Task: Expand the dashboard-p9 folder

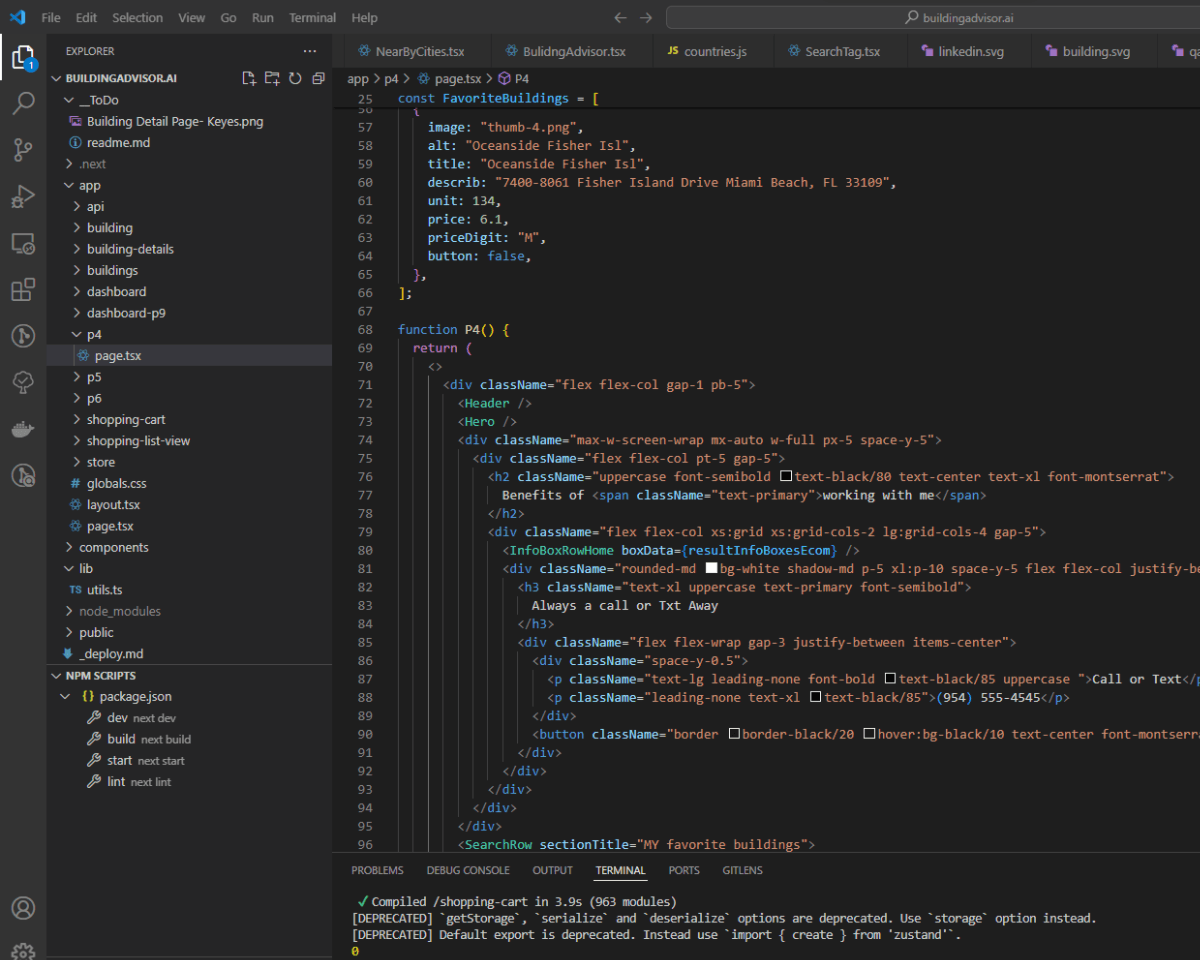Action: 125,313
